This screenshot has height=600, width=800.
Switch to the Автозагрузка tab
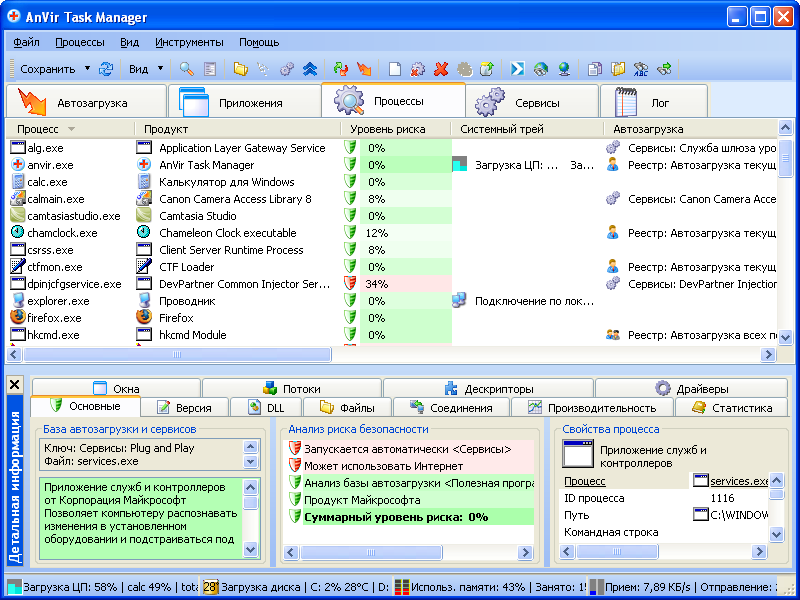point(86,102)
